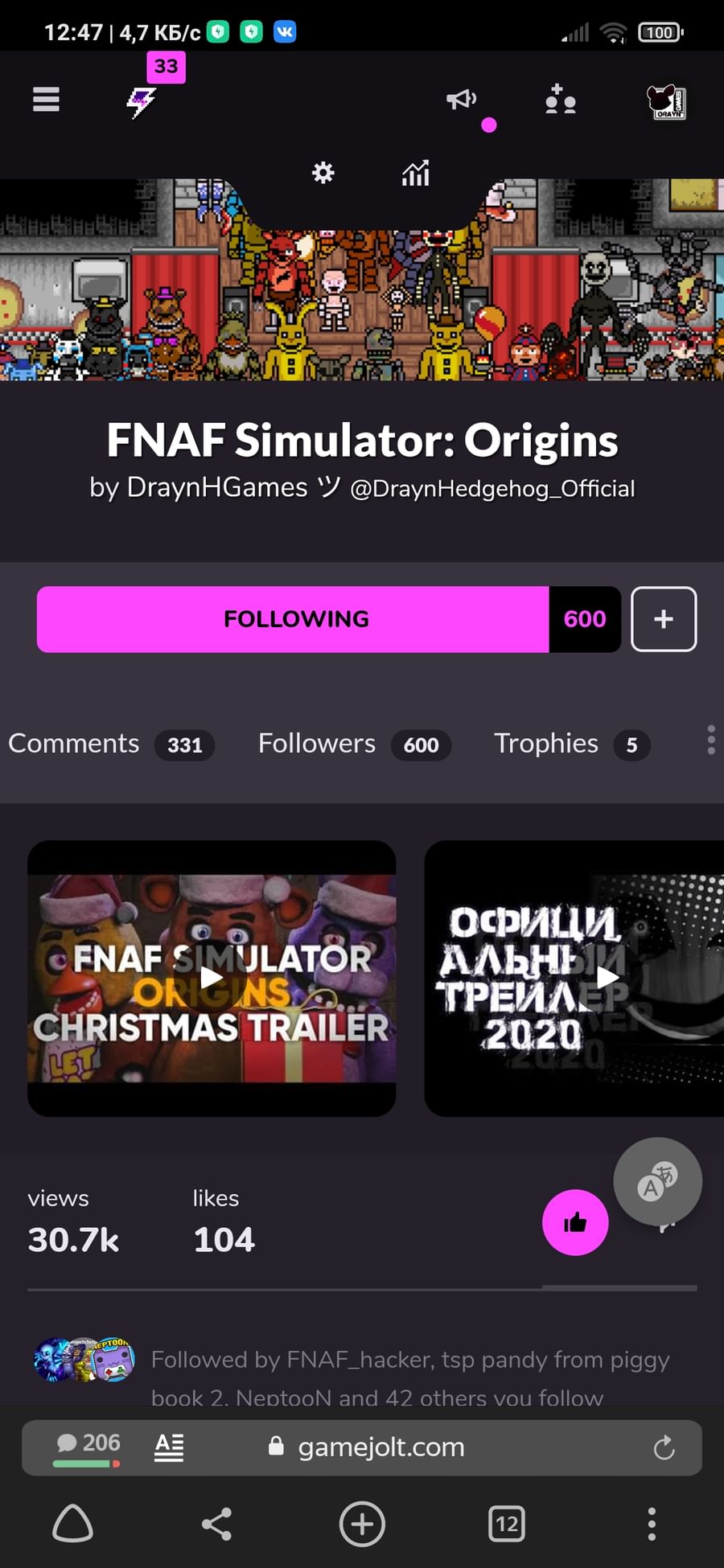The width and height of the screenshot is (724, 1568).
Task: Open the megaphone announcements icon
Action: click(x=462, y=100)
